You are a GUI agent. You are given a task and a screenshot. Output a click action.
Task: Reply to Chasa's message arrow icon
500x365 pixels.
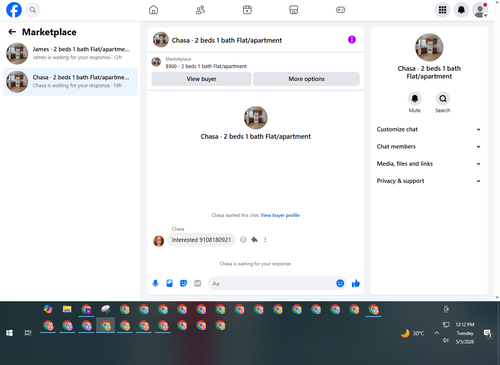point(254,239)
